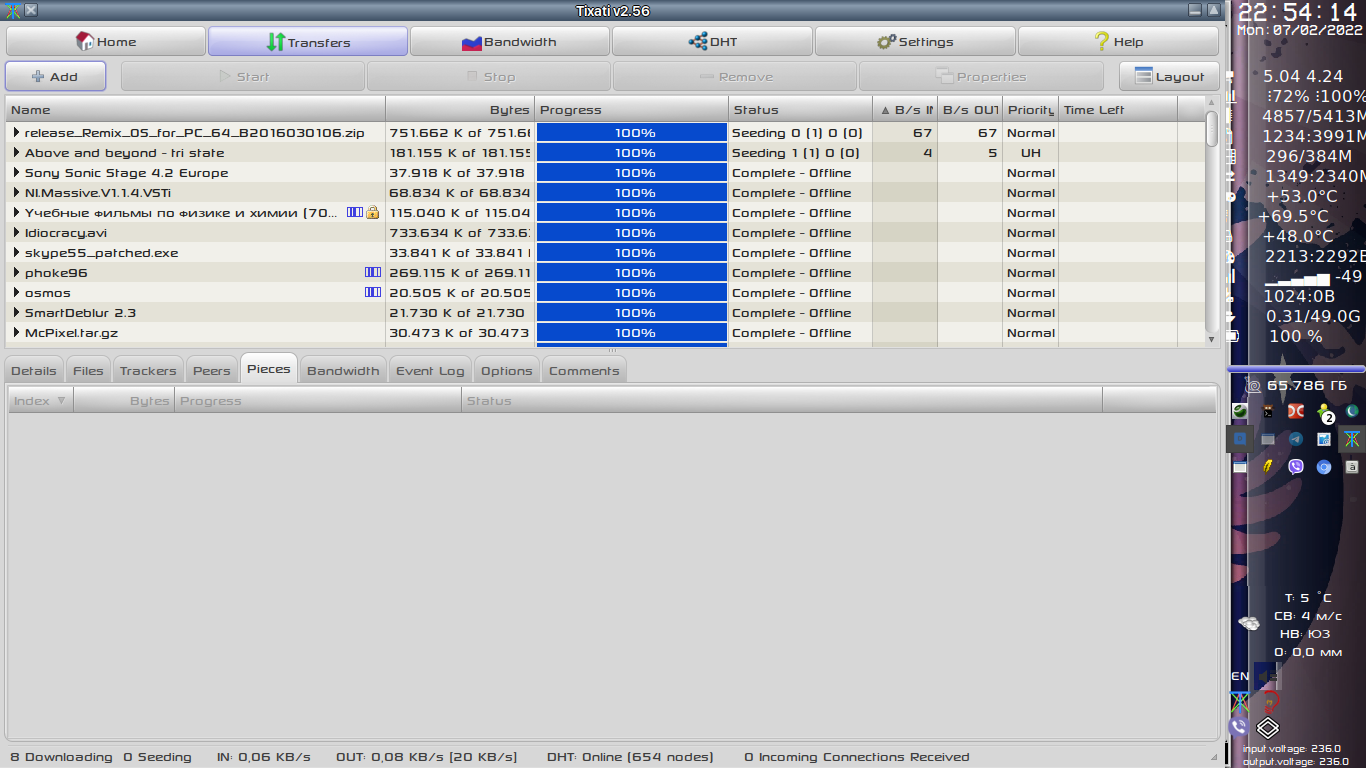Viewport: 1366px width, 768px height.
Task: Click the 'Seeding 0 (1) 0 (0)' status cell
Action: coord(796,132)
